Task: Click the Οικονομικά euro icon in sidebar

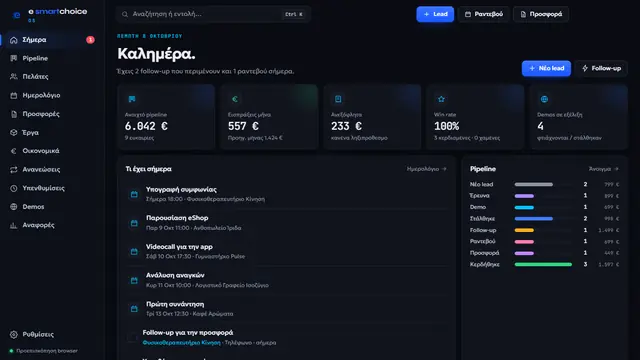Action: [13, 151]
